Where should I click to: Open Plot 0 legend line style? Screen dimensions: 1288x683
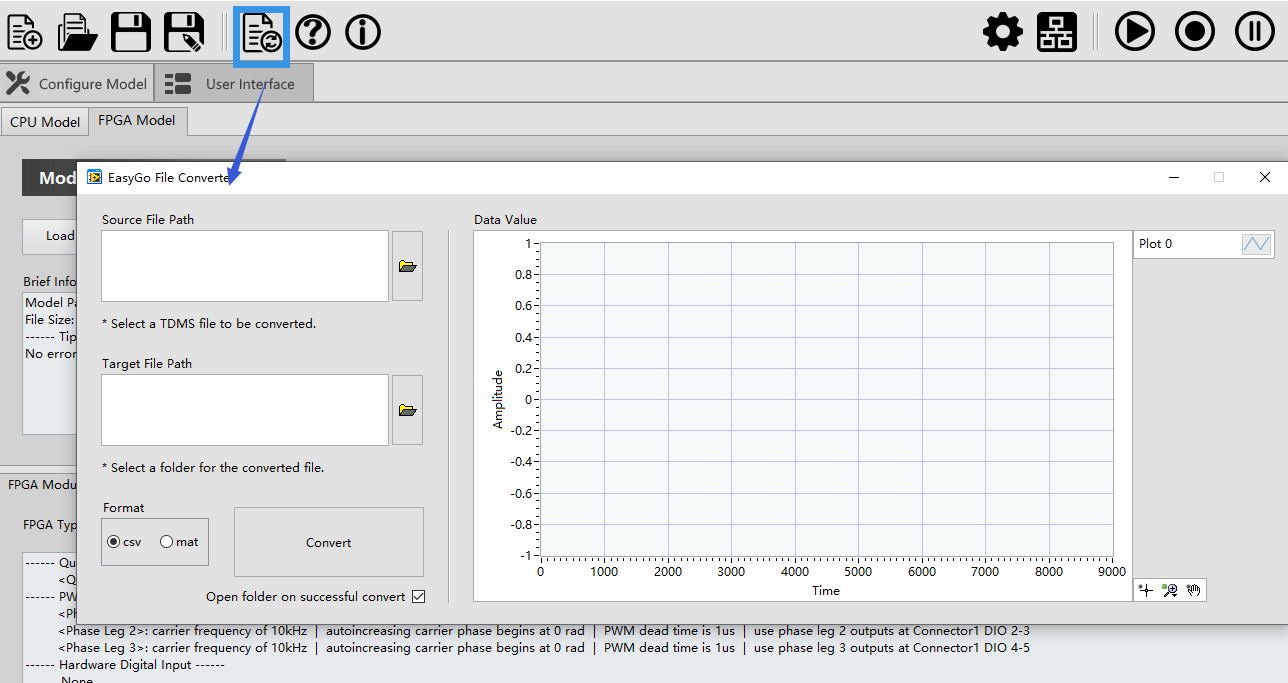tap(1256, 244)
